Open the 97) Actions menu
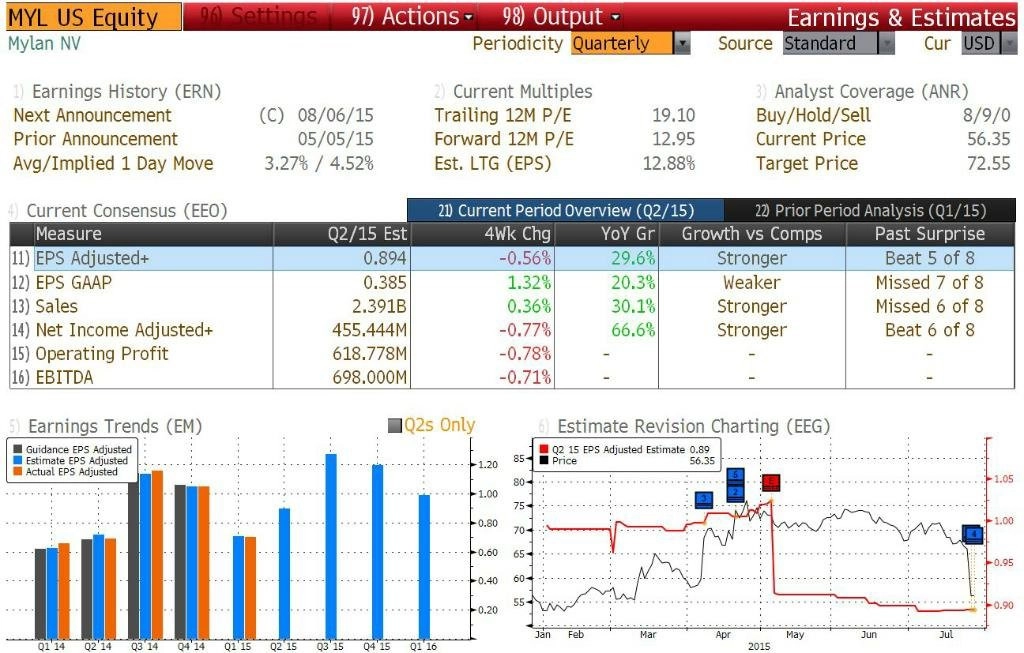Screen dimensions: 1024x653 coord(412,16)
